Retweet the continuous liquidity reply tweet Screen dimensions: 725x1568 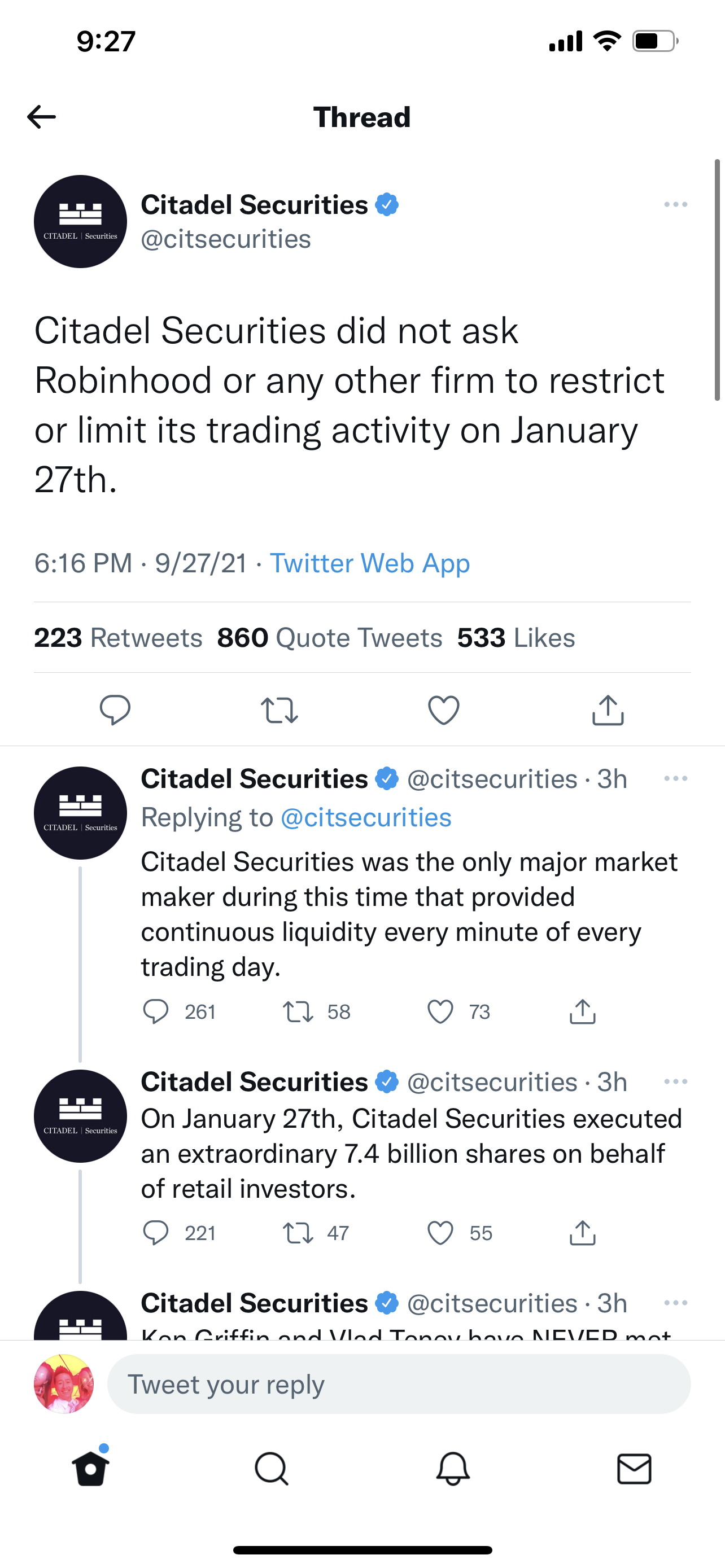pos(298,1011)
